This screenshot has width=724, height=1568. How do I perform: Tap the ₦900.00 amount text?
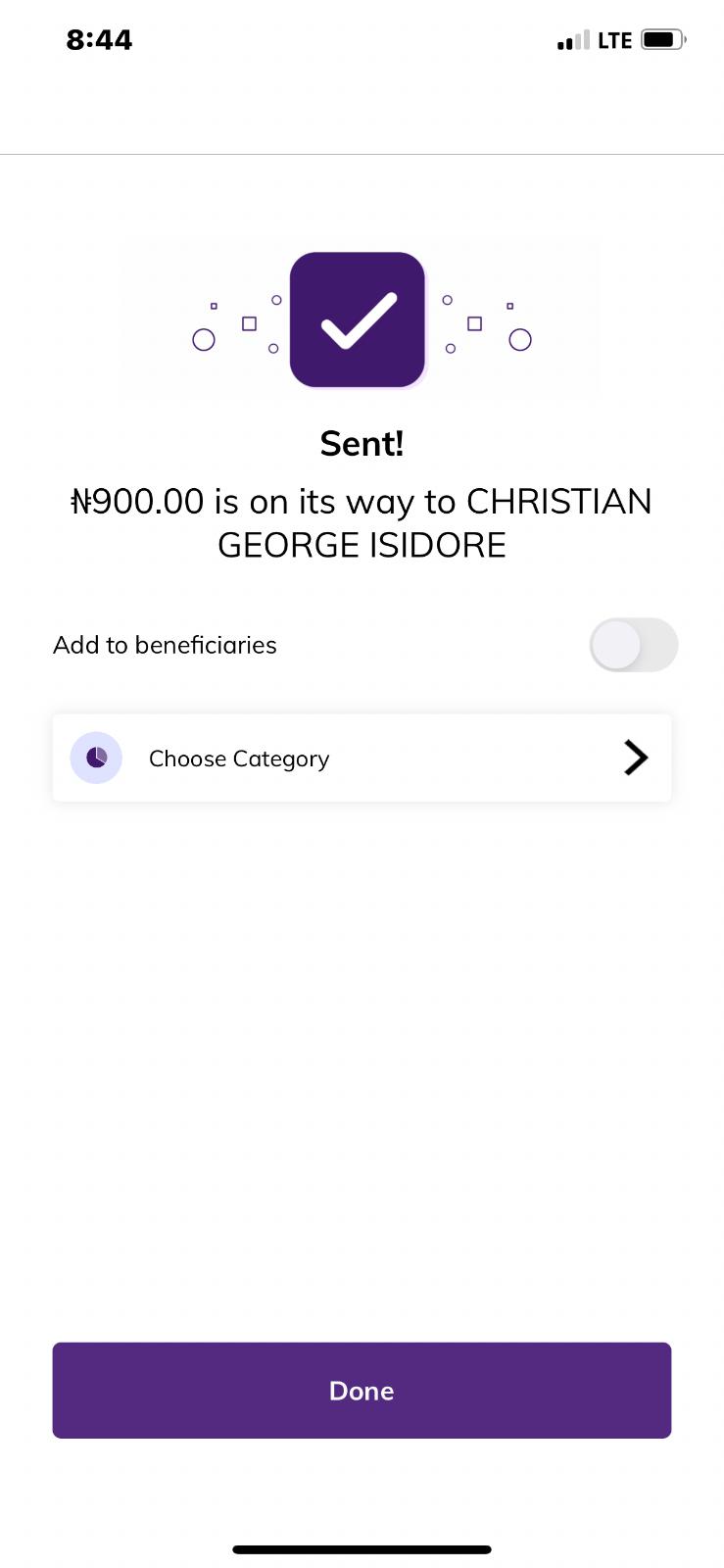point(137,502)
